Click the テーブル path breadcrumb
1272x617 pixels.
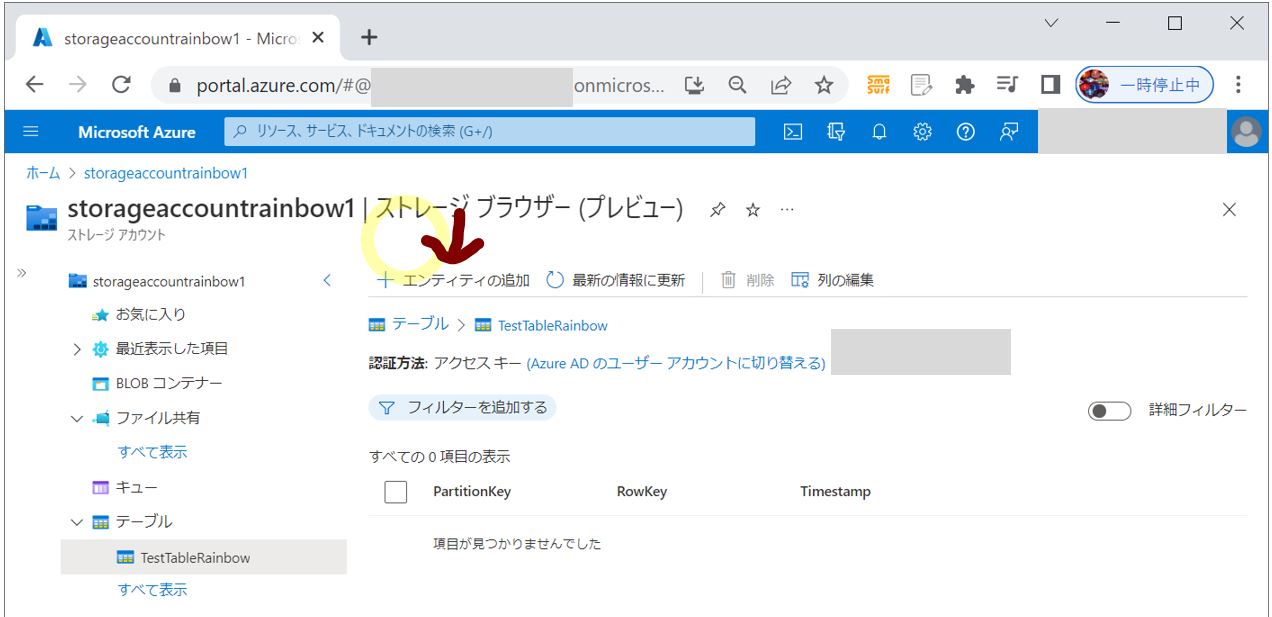click(x=409, y=324)
